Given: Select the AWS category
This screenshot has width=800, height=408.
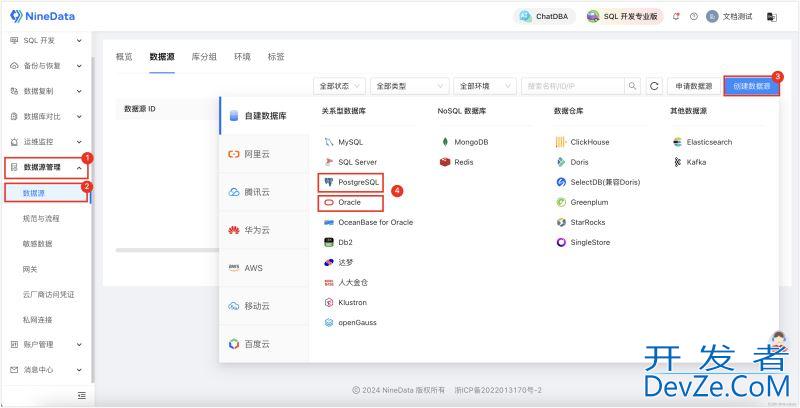Looking at the screenshot, I should [x=264, y=268].
